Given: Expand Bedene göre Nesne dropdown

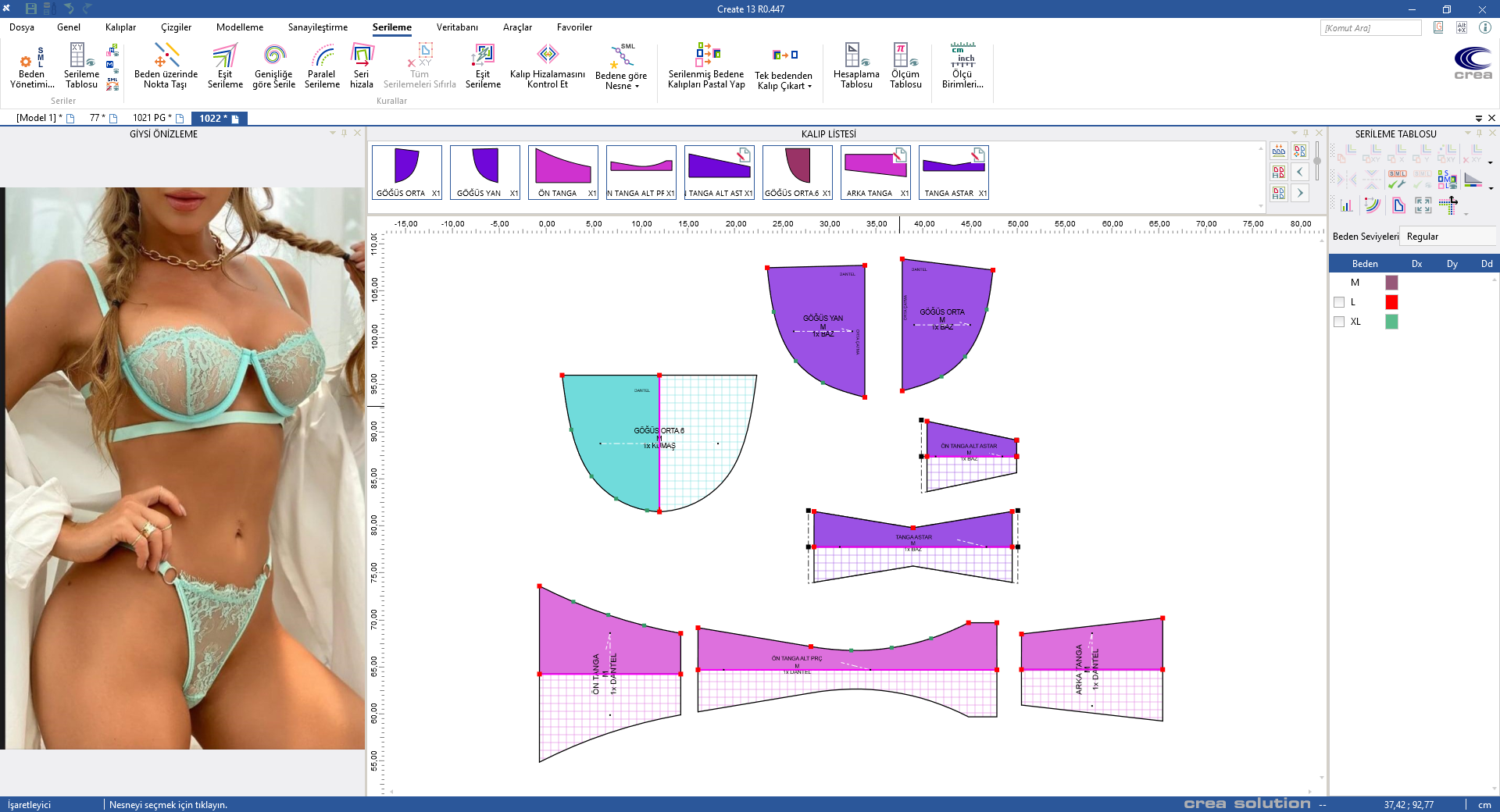Looking at the screenshot, I should [622, 81].
